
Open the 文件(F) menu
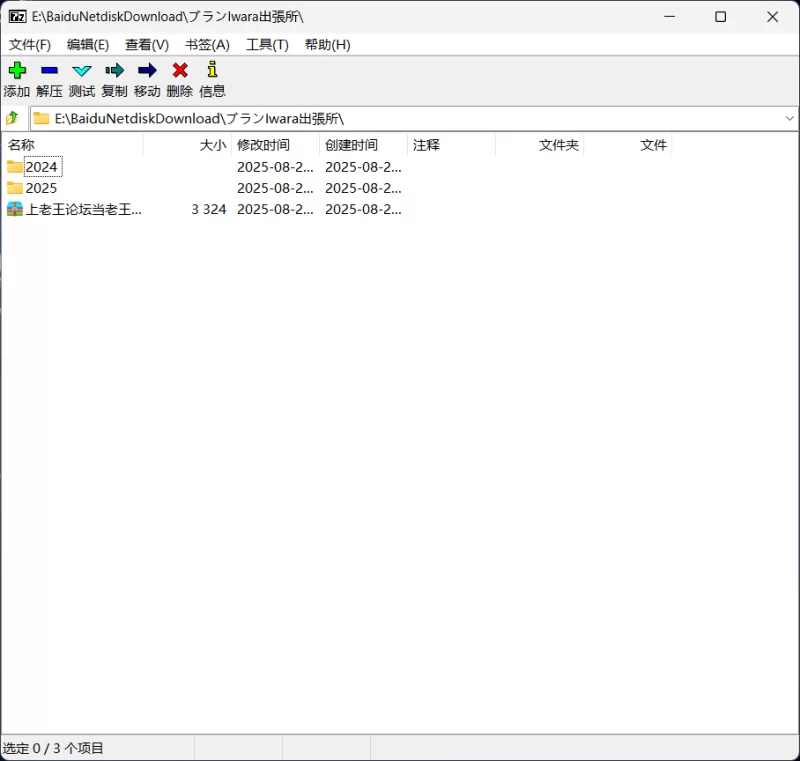click(30, 45)
